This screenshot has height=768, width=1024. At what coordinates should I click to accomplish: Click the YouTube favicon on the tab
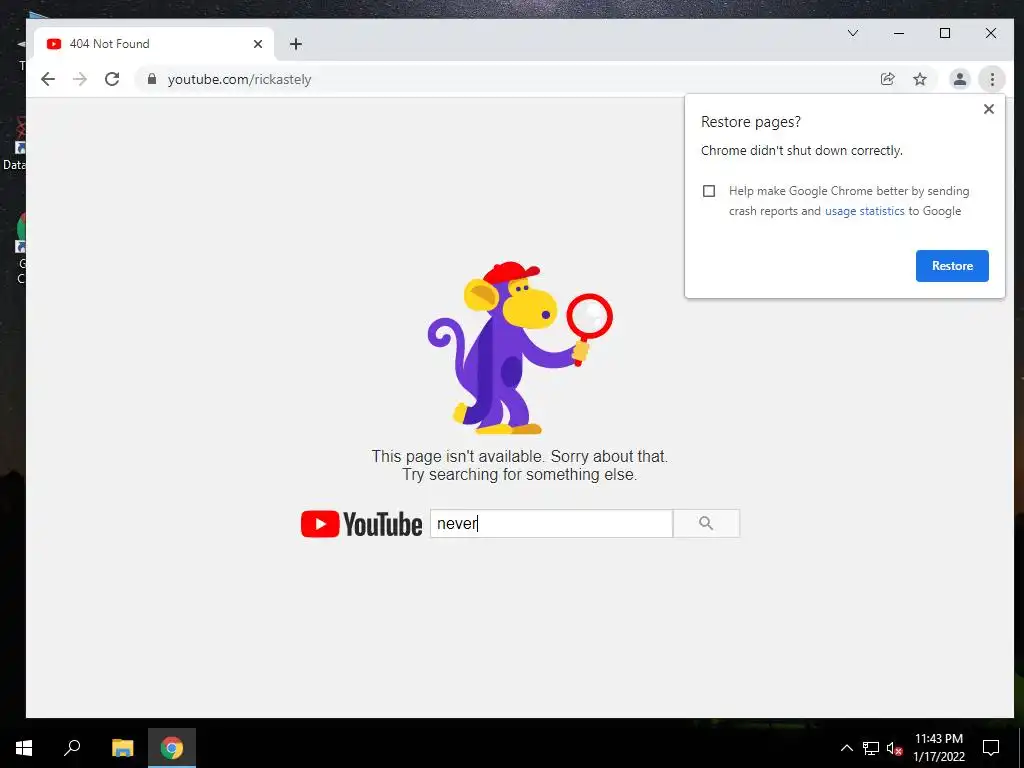(x=54, y=44)
